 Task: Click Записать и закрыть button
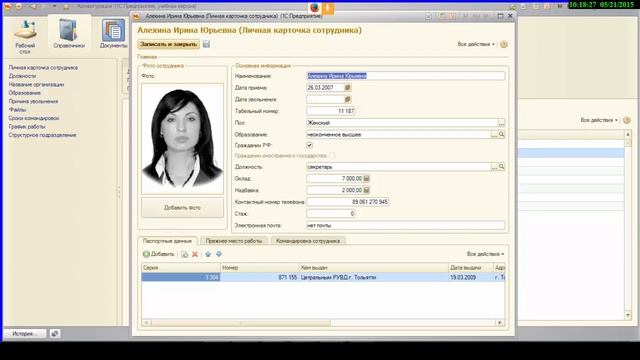pos(169,44)
